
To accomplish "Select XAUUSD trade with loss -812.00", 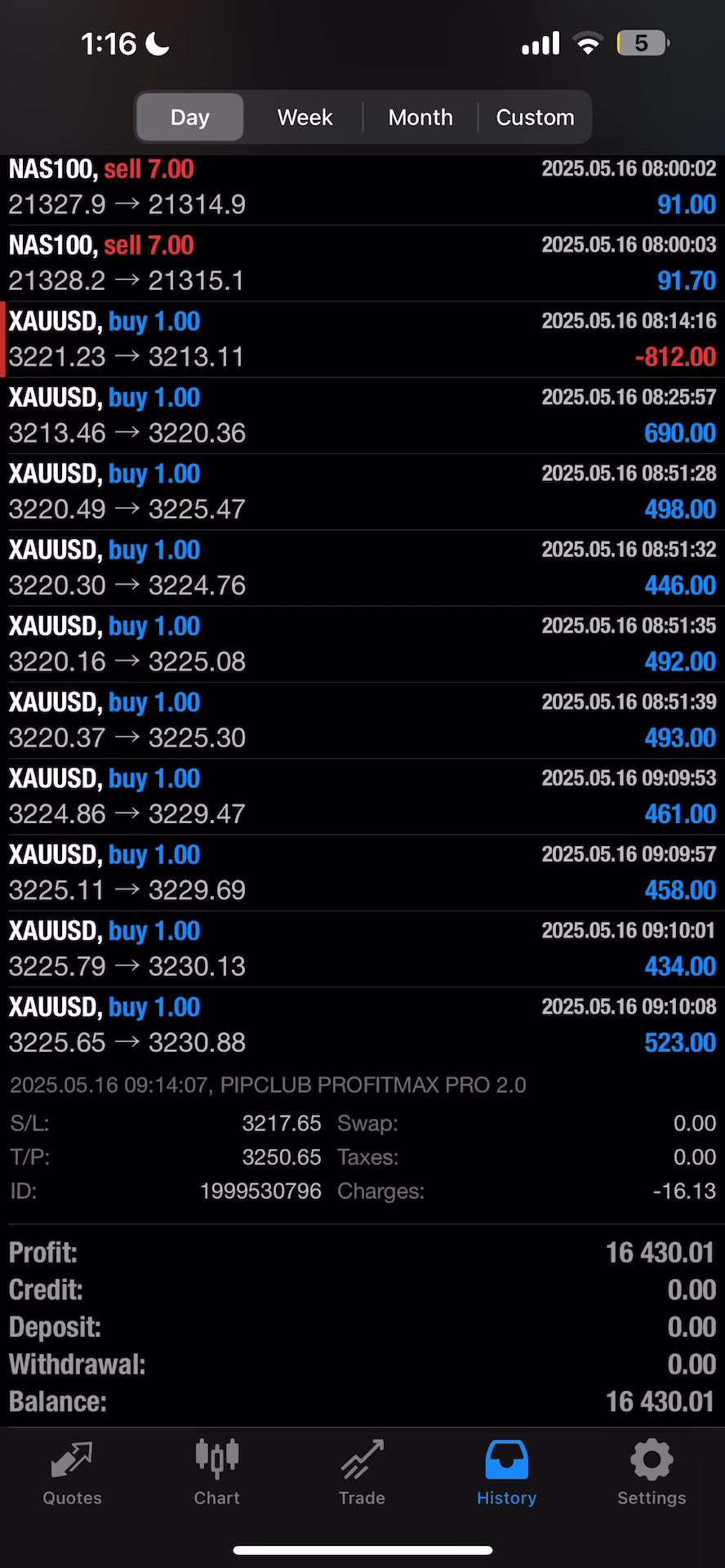I will pos(362,339).
